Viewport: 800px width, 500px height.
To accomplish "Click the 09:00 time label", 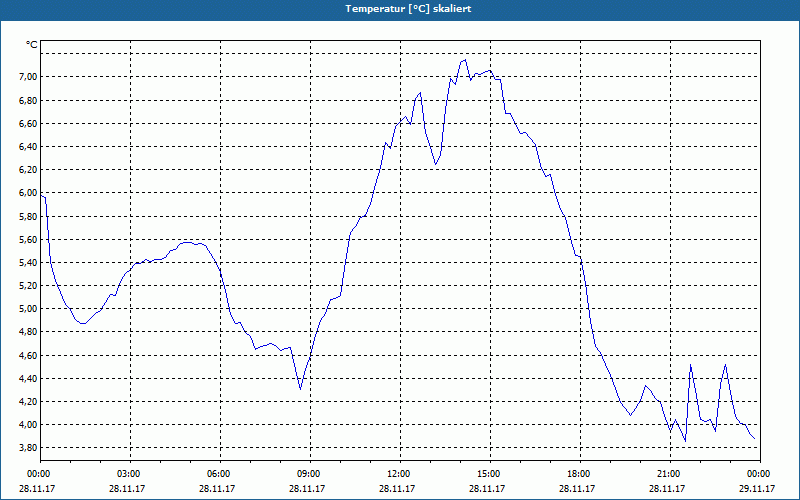I will coord(310,474).
